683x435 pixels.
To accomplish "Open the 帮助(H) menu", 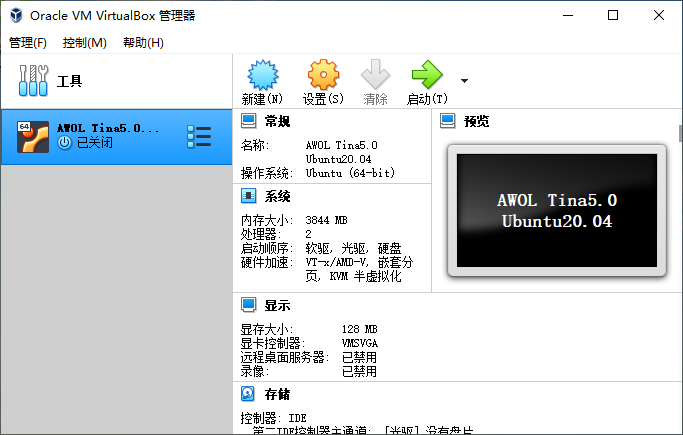I will (x=143, y=42).
